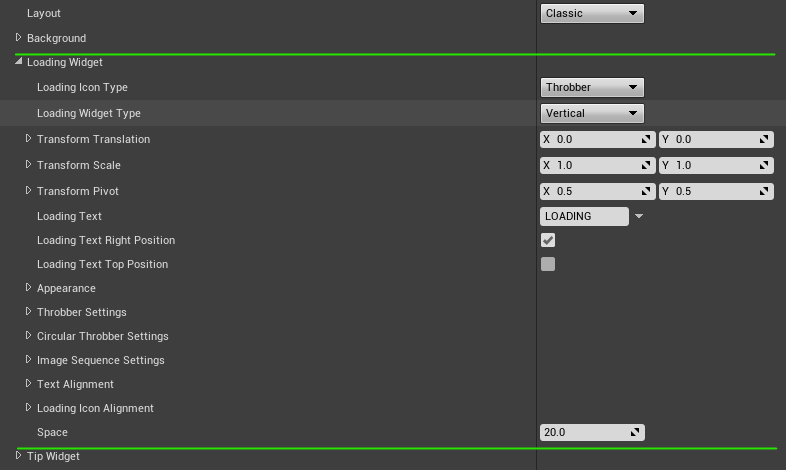Enable the Loading Text Top Position checkbox
Image resolution: width=786 pixels, height=470 pixels.
[548, 264]
